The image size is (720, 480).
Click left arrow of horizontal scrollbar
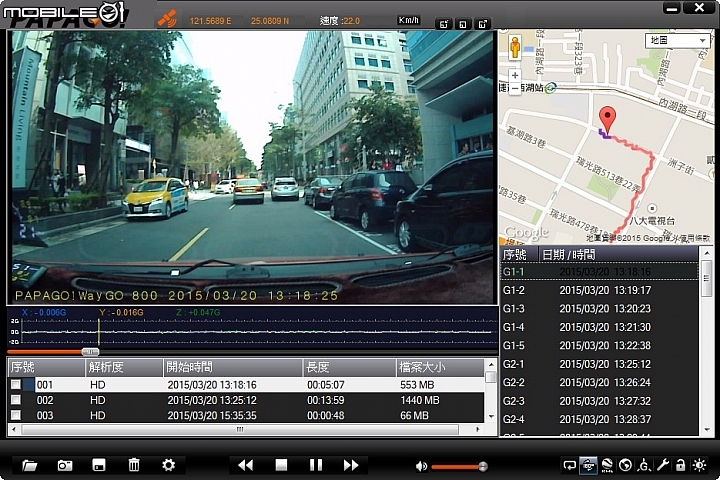tap(14, 429)
